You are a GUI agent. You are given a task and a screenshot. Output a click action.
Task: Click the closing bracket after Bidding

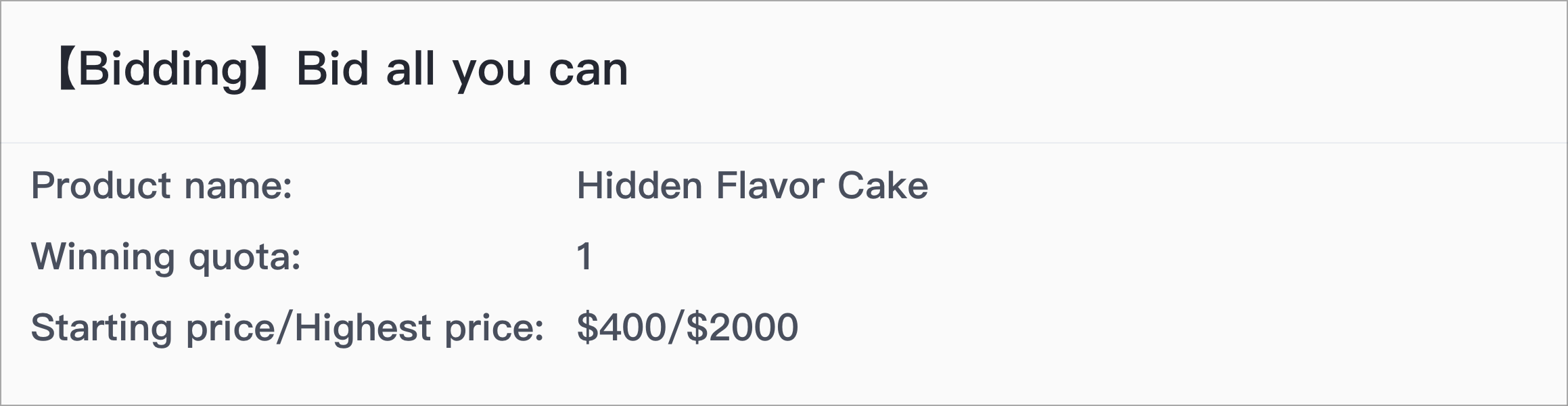[262, 69]
